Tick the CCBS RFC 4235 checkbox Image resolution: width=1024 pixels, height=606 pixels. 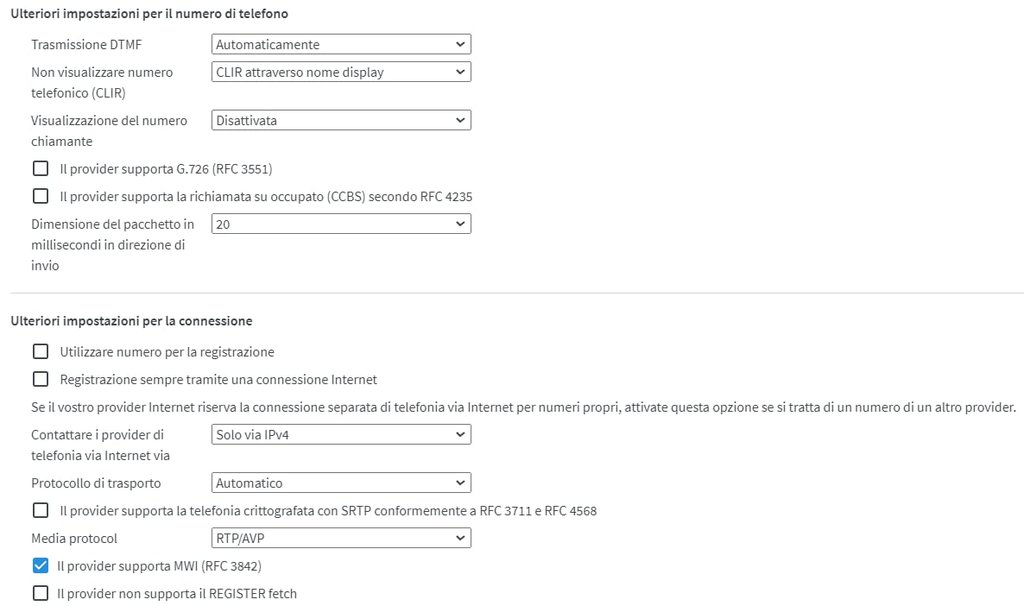point(41,196)
